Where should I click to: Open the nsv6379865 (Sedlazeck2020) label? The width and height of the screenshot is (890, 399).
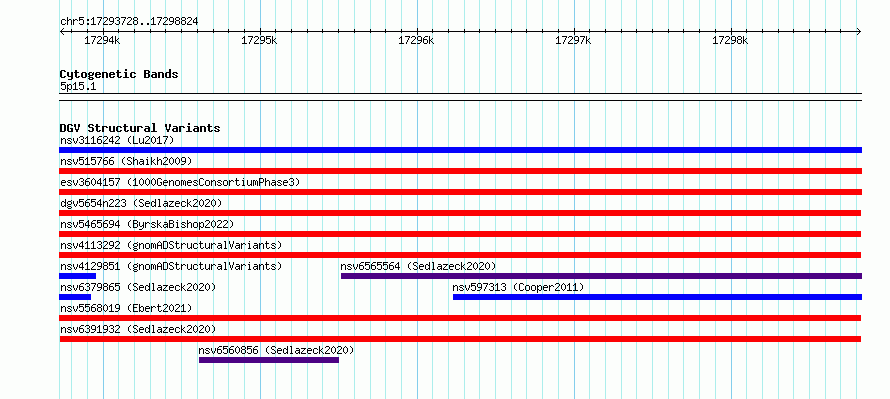[x=138, y=287]
